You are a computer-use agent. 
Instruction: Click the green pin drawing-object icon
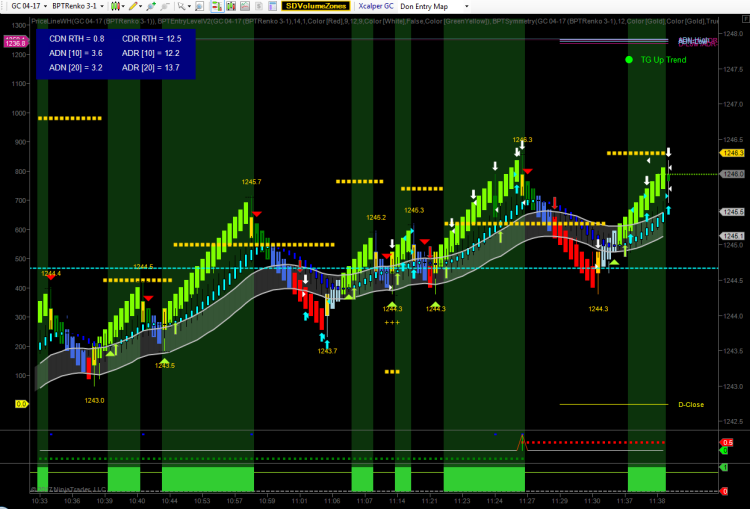[x=151, y=6]
